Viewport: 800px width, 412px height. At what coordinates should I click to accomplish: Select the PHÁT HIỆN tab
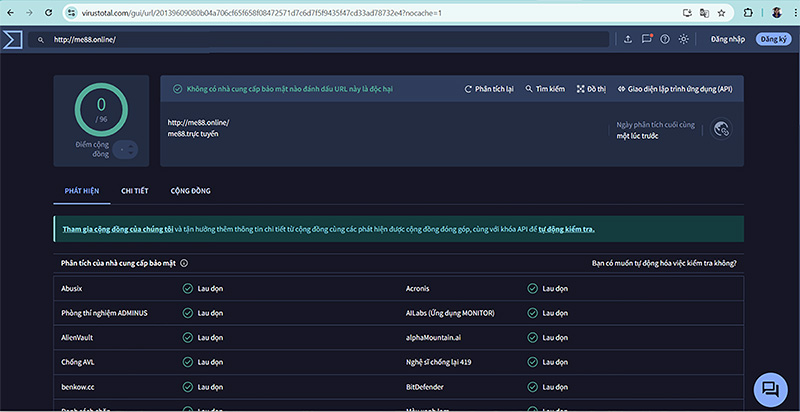pos(82,191)
